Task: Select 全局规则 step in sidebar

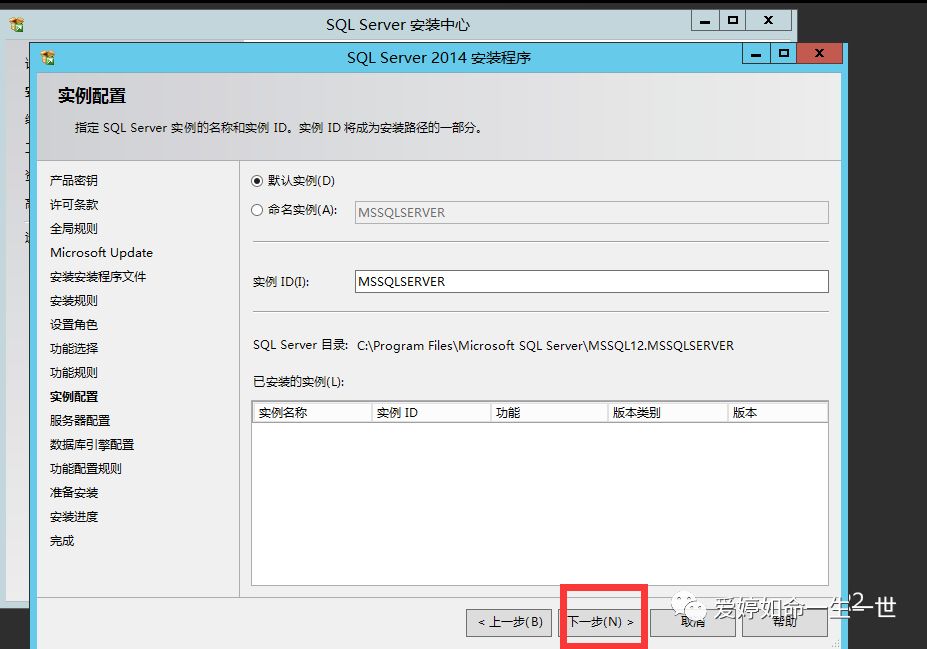Action: click(x=74, y=229)
